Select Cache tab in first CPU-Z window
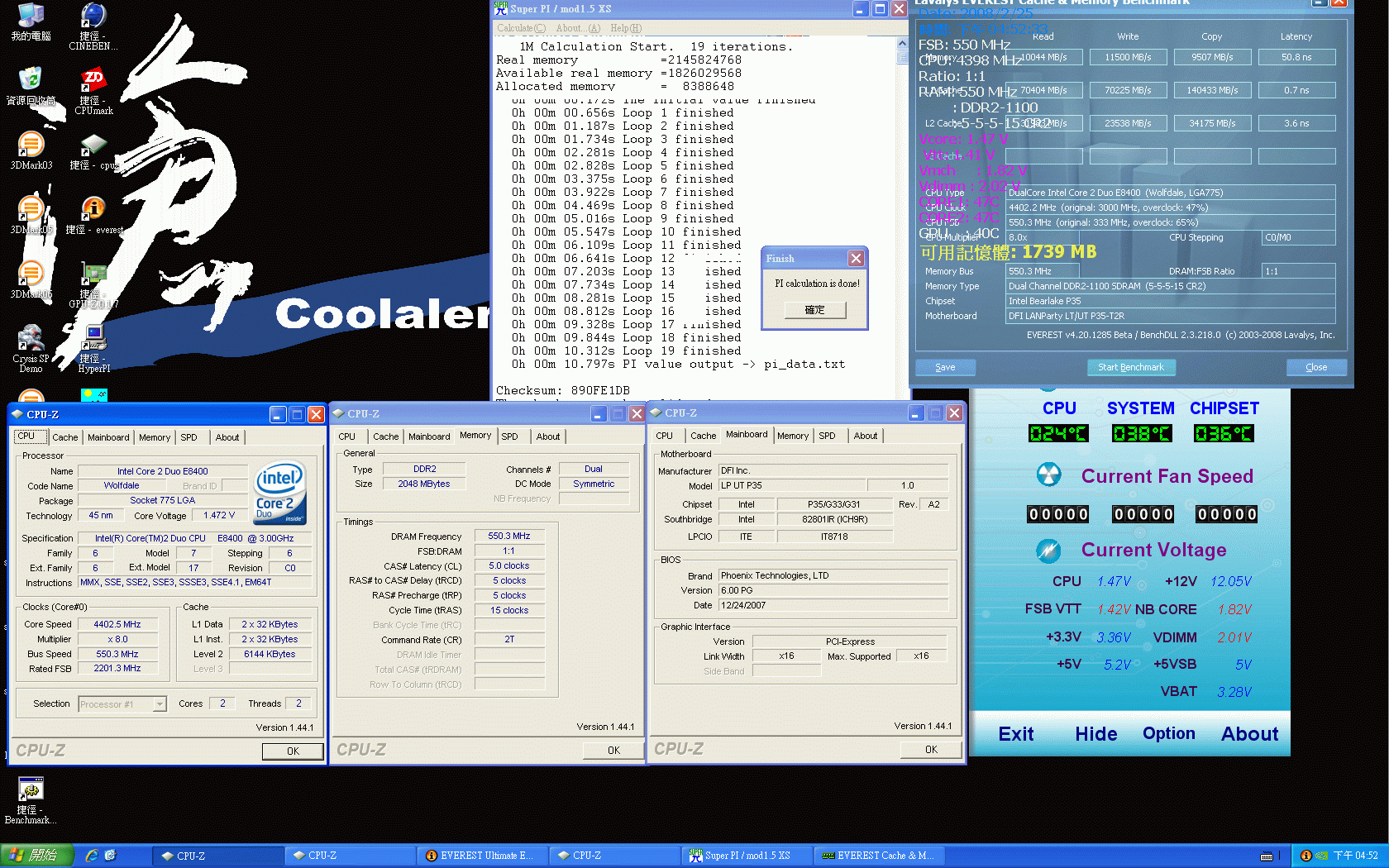This screenshot has width=1389, height=868. click(x=65, y=437)
